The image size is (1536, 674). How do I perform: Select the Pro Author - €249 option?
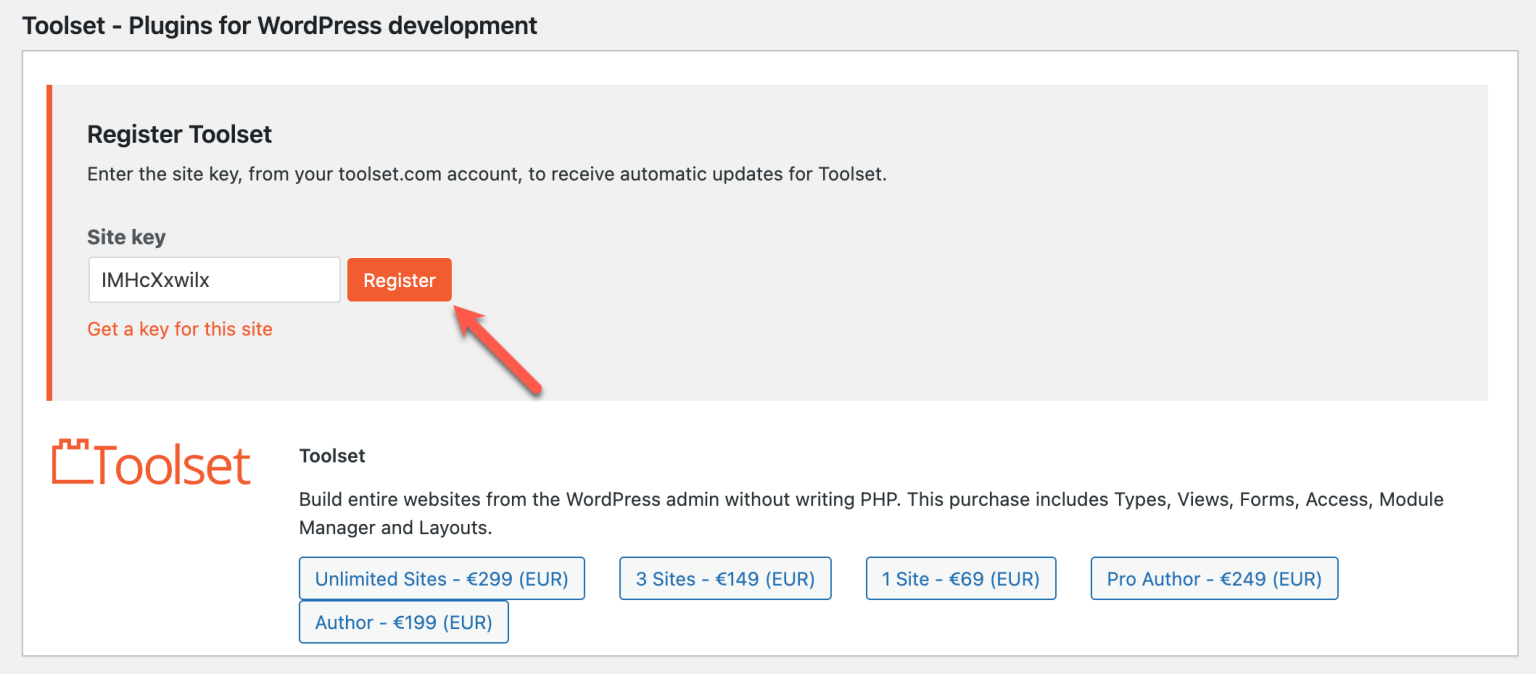(x=1214, y=578)
